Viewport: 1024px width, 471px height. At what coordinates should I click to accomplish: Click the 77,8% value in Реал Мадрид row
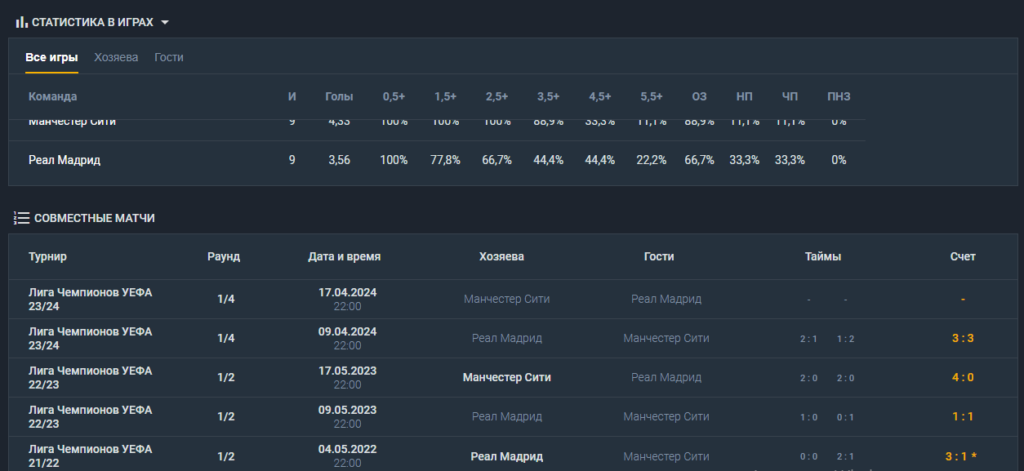click(x=445, y=160)
